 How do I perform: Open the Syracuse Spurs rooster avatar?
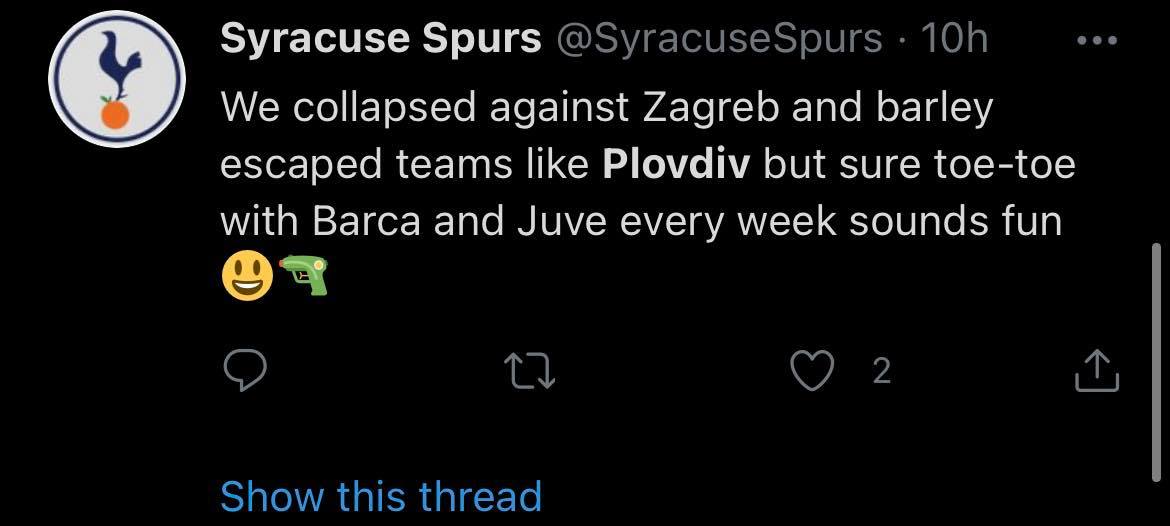[x=117, y=78]
